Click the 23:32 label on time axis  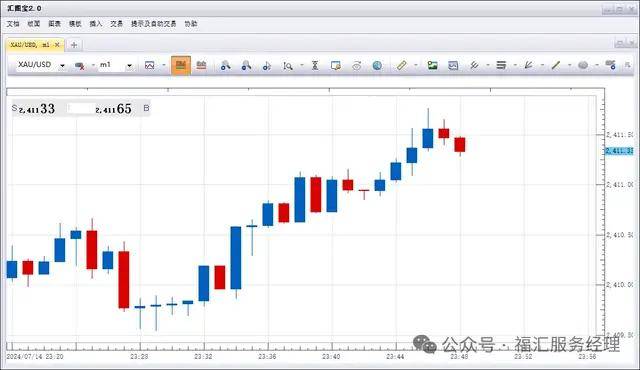203,357
